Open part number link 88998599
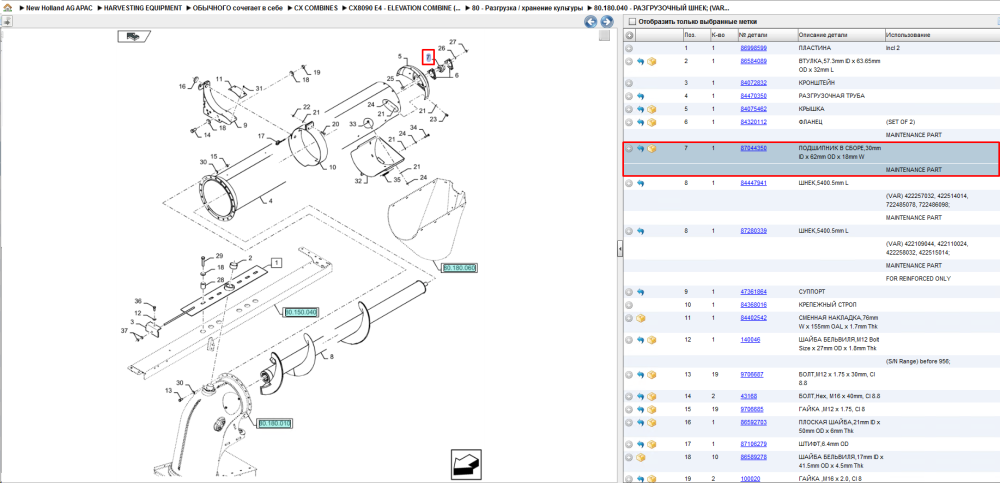 (753, 48)
